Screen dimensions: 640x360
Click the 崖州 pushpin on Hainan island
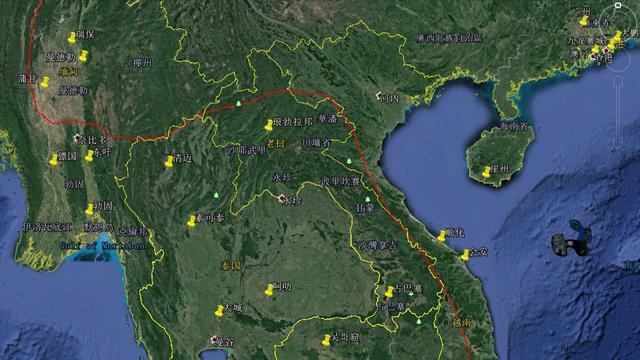pyautogui.click(x=486, y=172)
